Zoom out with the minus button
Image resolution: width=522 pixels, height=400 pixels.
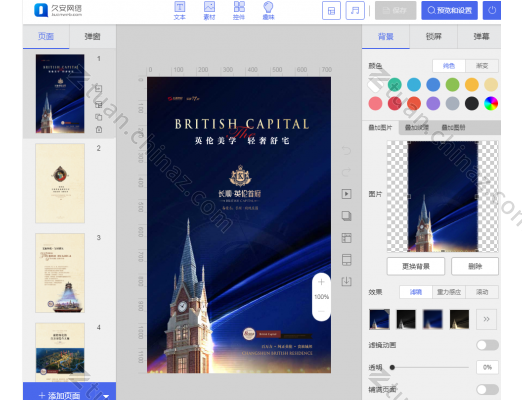pos(321,311)
